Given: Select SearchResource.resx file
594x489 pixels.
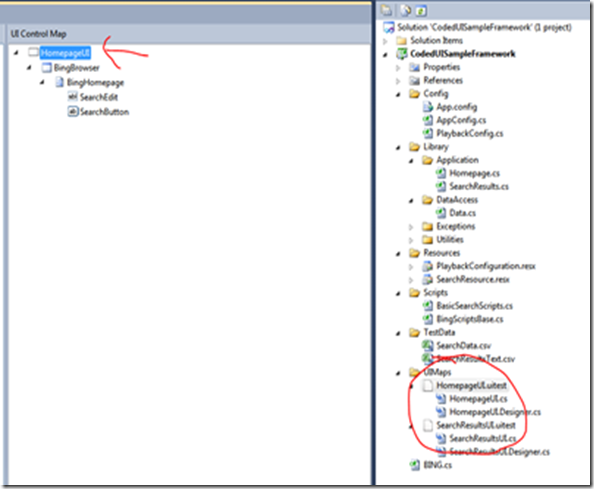Looking at the screenshot, I should tap(473, 280).
